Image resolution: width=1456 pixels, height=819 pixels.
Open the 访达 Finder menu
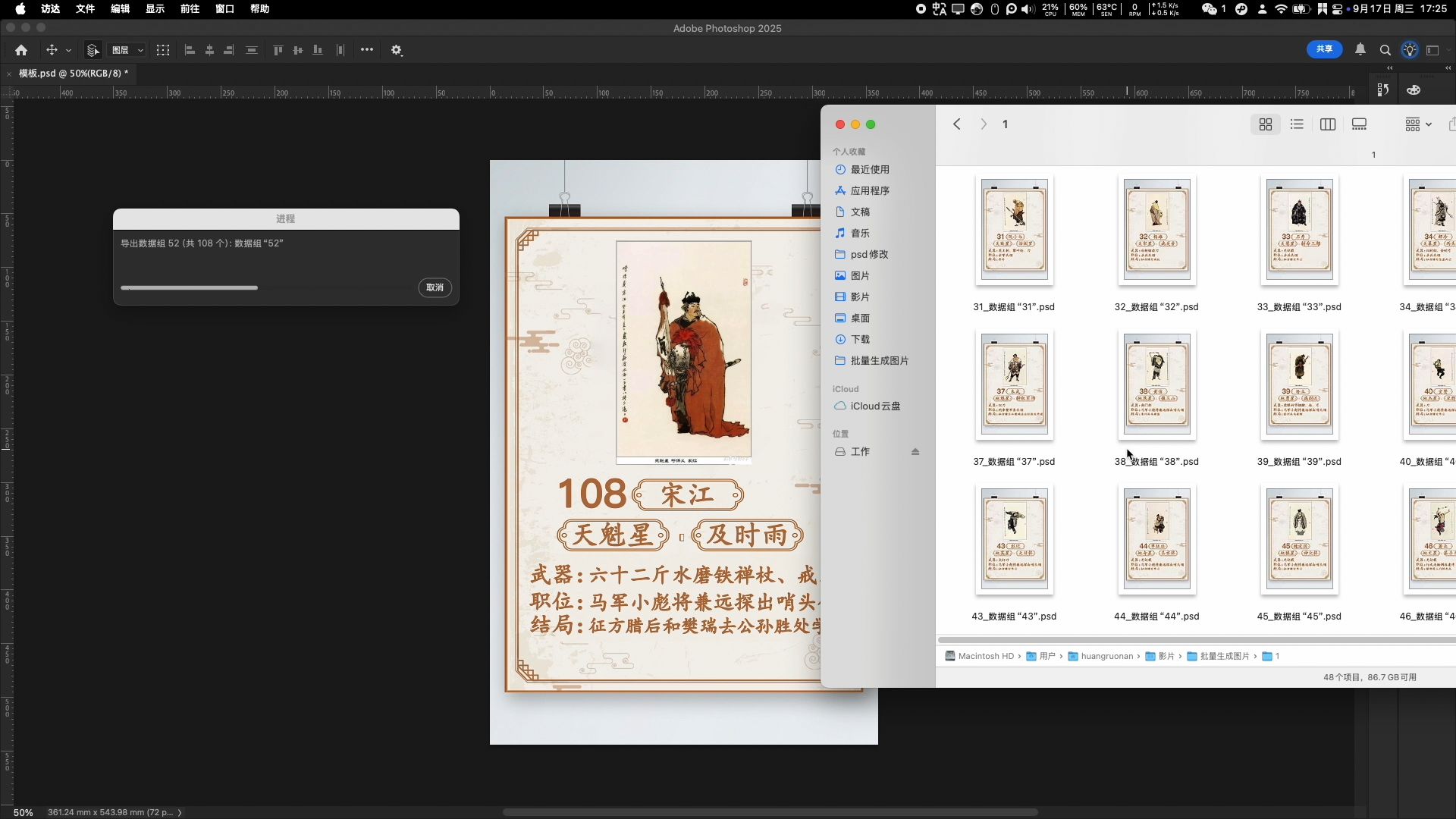tap(50, 9)
